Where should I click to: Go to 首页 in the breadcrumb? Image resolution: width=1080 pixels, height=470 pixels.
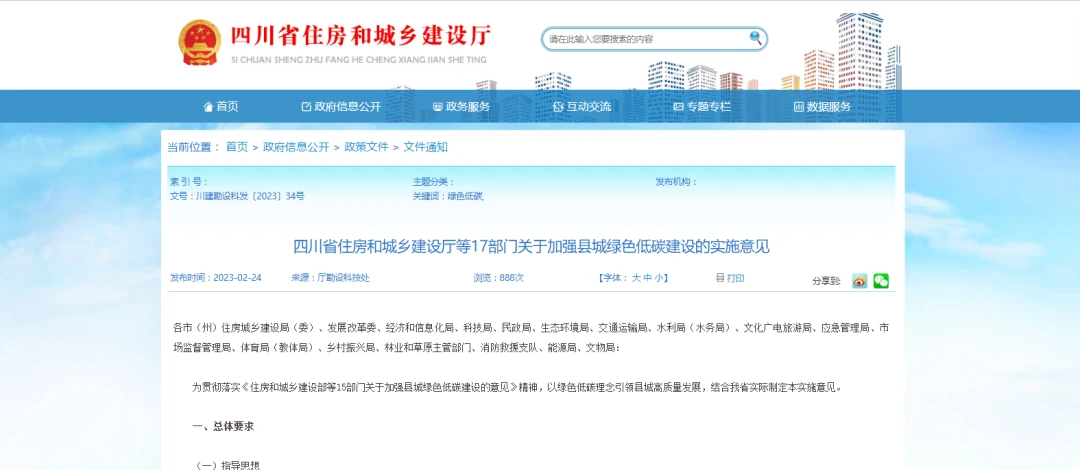coord(237,147)
